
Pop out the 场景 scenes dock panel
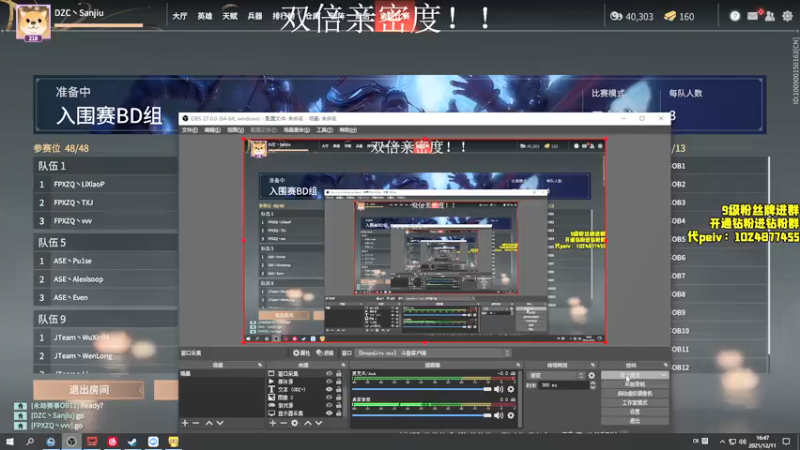(x=260, y=365)
